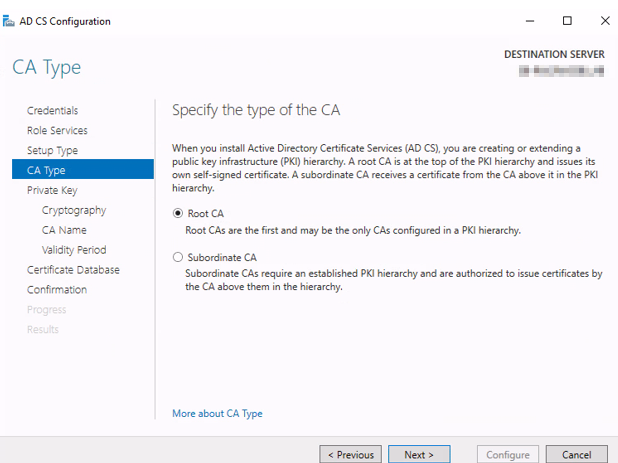The width and height of the screenshot is (618, 463).
Task: Close the AD CS Configuration window
Action: click(x=602, y=21)
